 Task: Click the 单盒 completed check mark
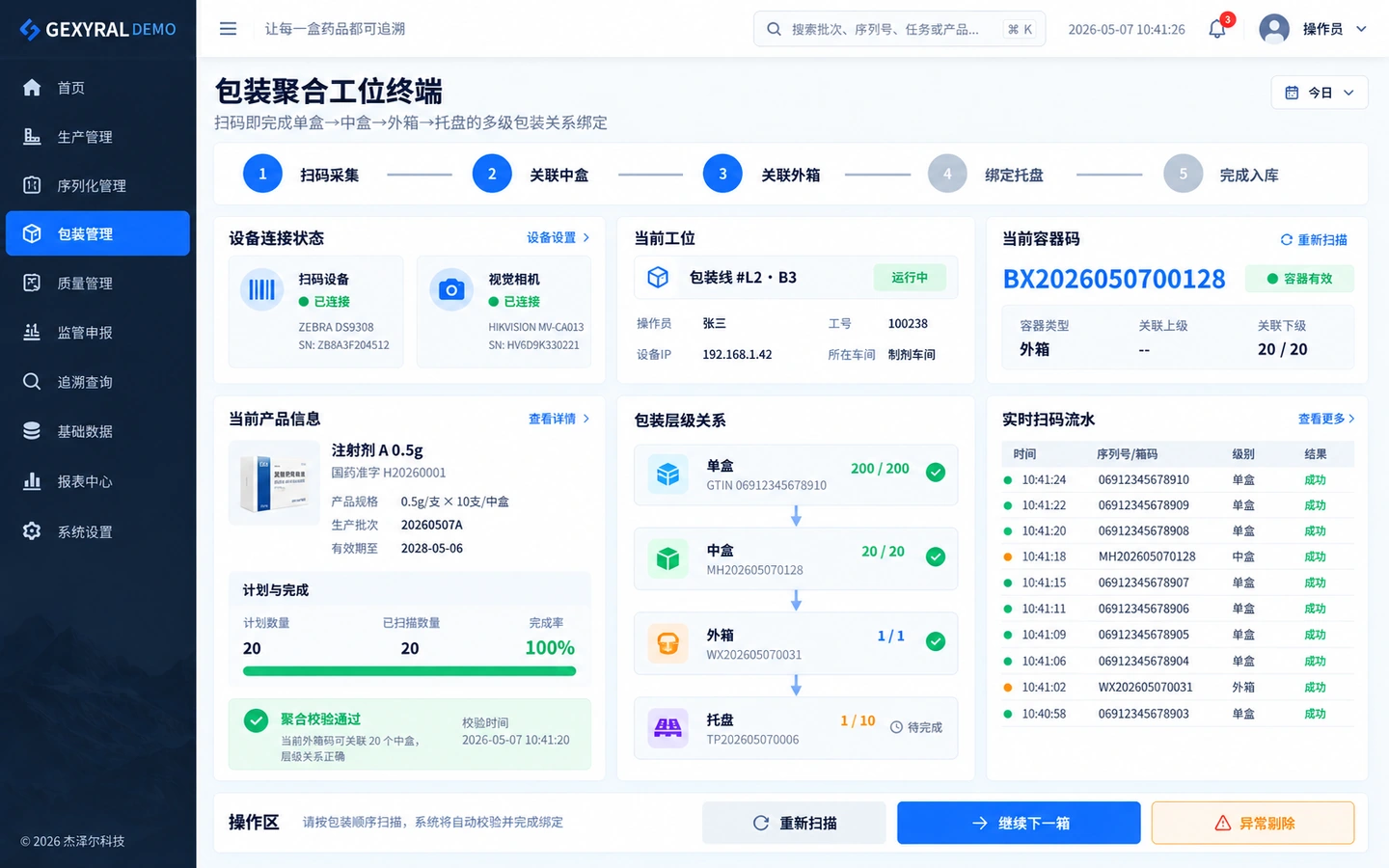pyautogui.click(x=936, y=472)
